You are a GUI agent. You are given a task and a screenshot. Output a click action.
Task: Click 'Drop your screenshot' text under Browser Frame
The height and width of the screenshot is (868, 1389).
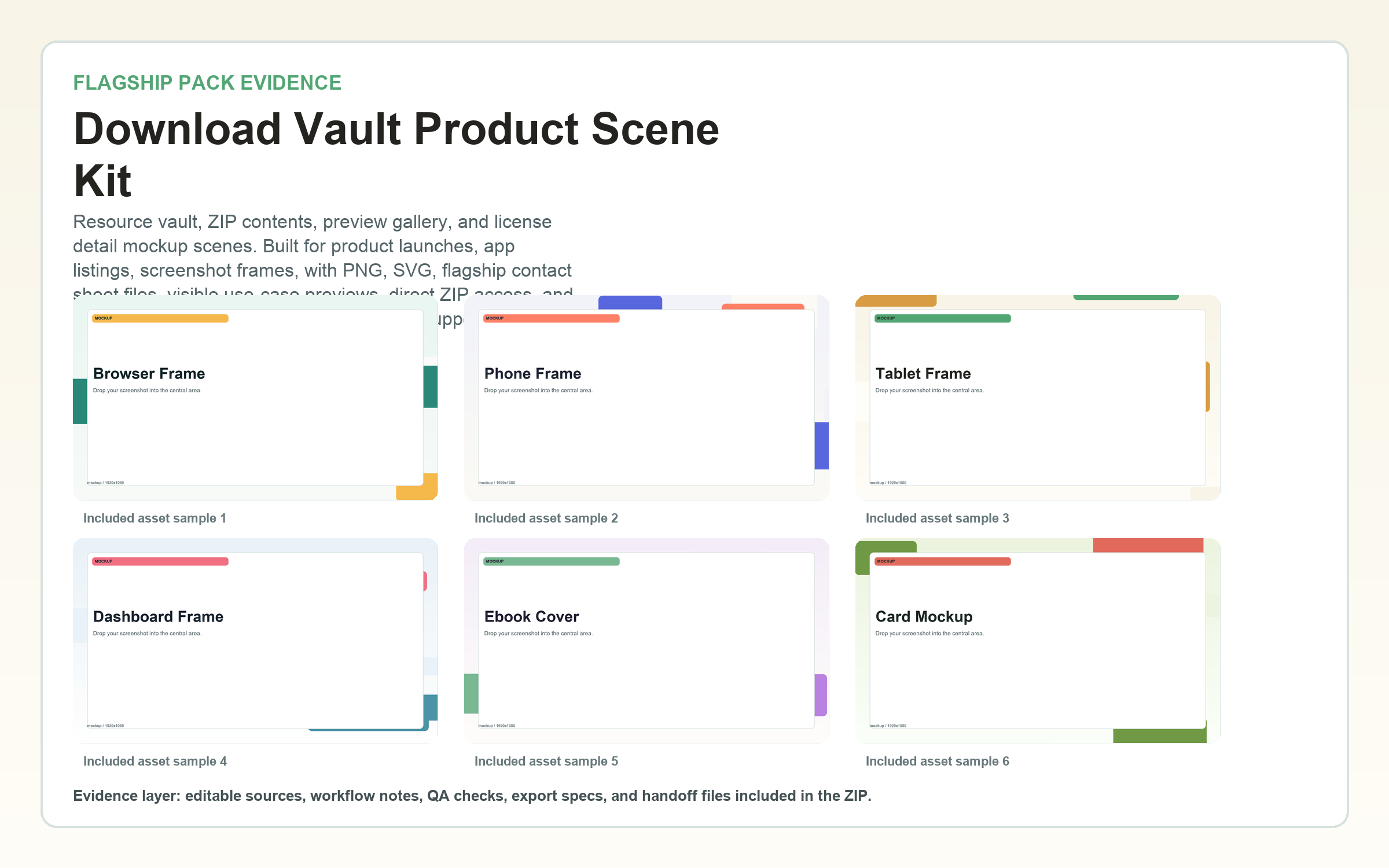[x=147, y=391]
